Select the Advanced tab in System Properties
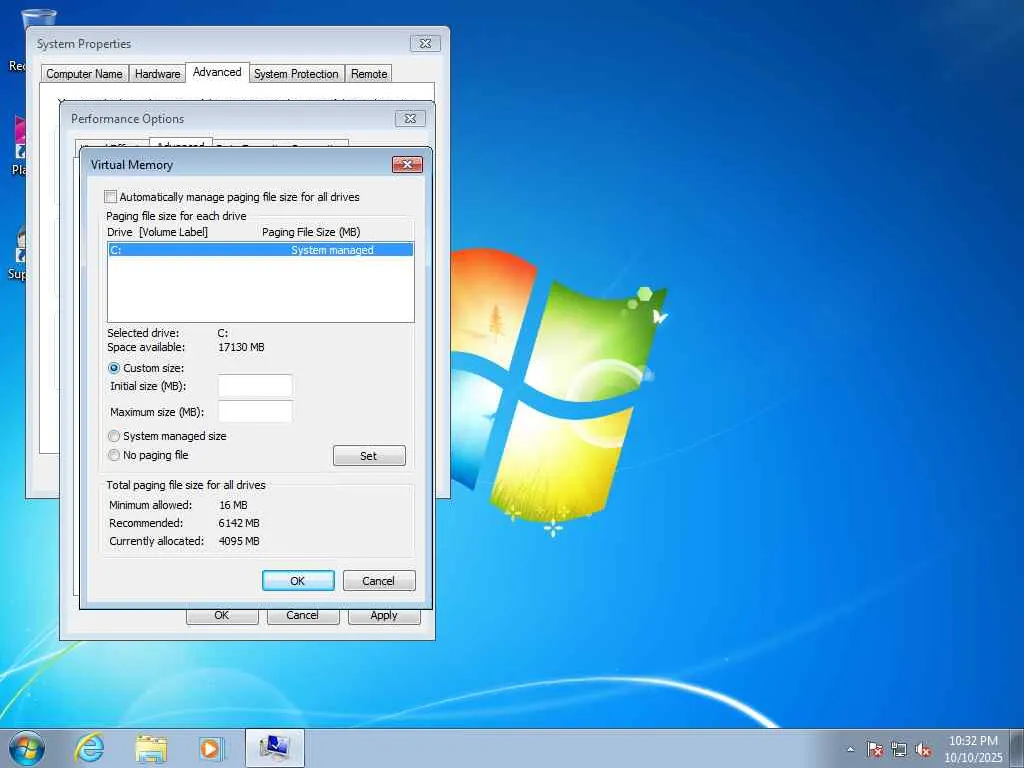1024x768 pixels. pyautogui.click(x=217, y=72)
